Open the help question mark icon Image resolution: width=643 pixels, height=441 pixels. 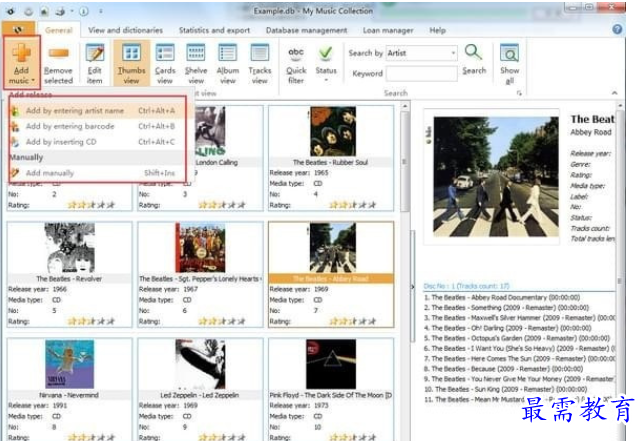(x=617, y=29)
